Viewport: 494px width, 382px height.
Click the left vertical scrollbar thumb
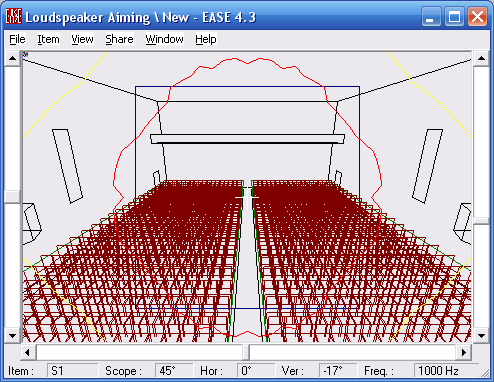[12, 197]
